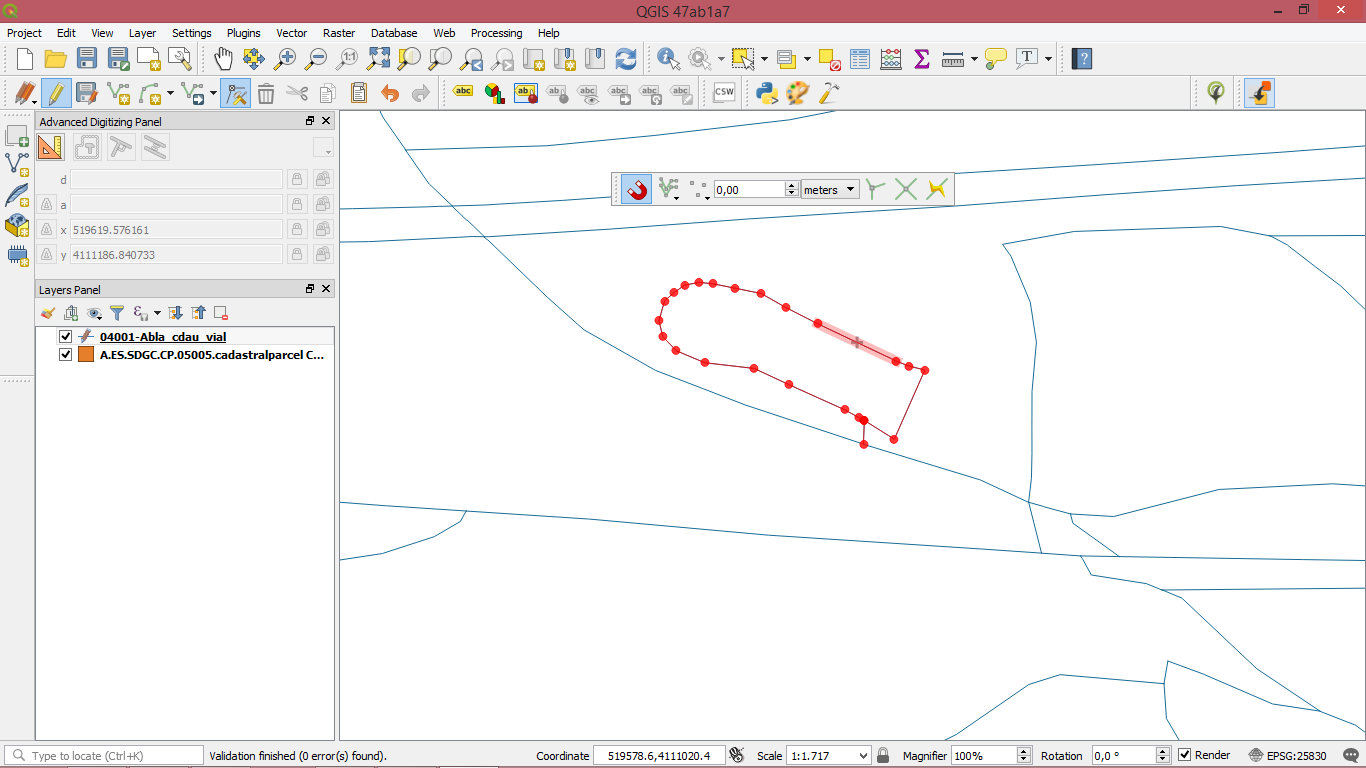Select the Pan Map hand tool
Viewport: 1366px width, 768px height.
point(223,59)
